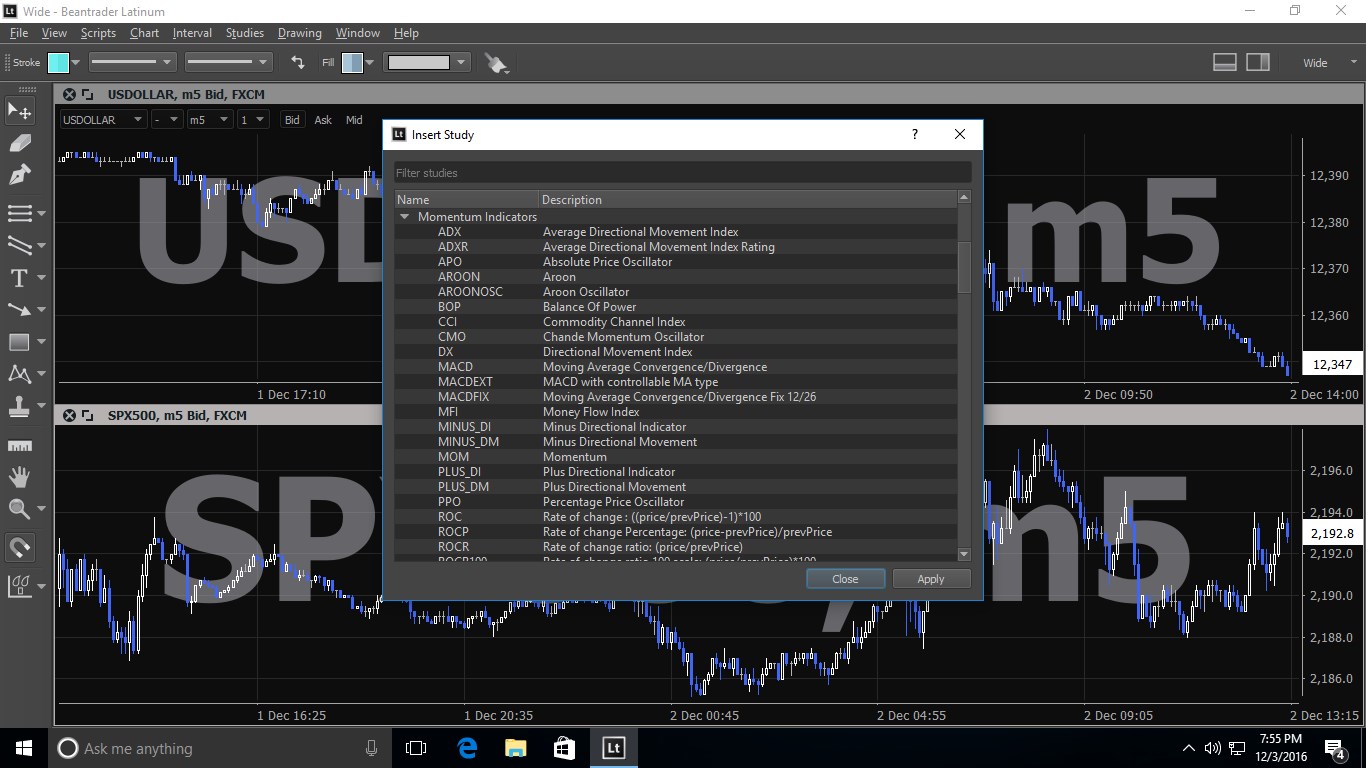Toggle the magnet snap mode
1366x768 pixels.
[x=19, y=547]
